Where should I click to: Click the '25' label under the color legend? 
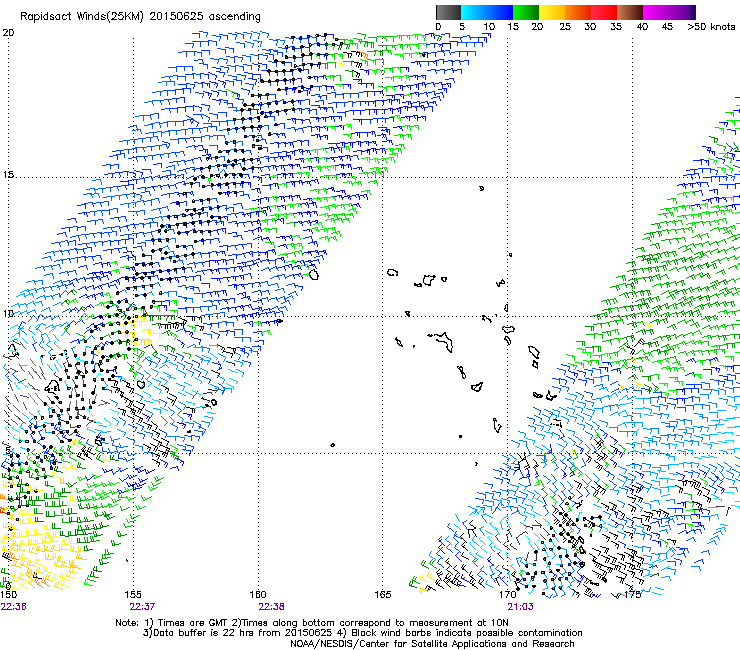pos(565,27)
